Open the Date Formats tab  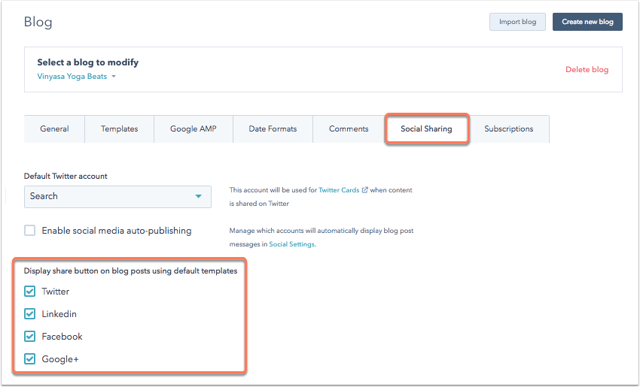coord(273,129)
